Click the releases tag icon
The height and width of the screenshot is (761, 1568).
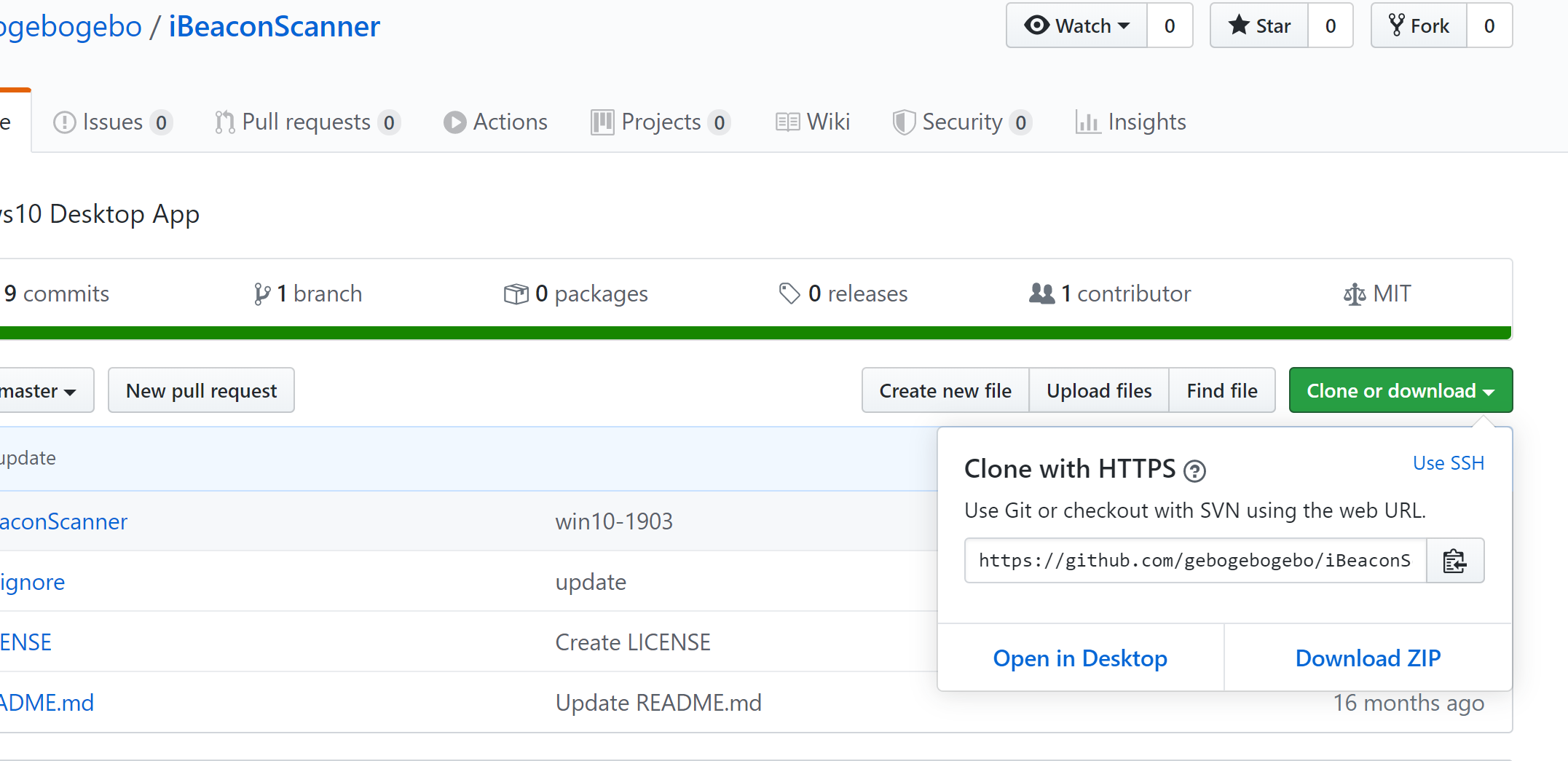point(789,293)
